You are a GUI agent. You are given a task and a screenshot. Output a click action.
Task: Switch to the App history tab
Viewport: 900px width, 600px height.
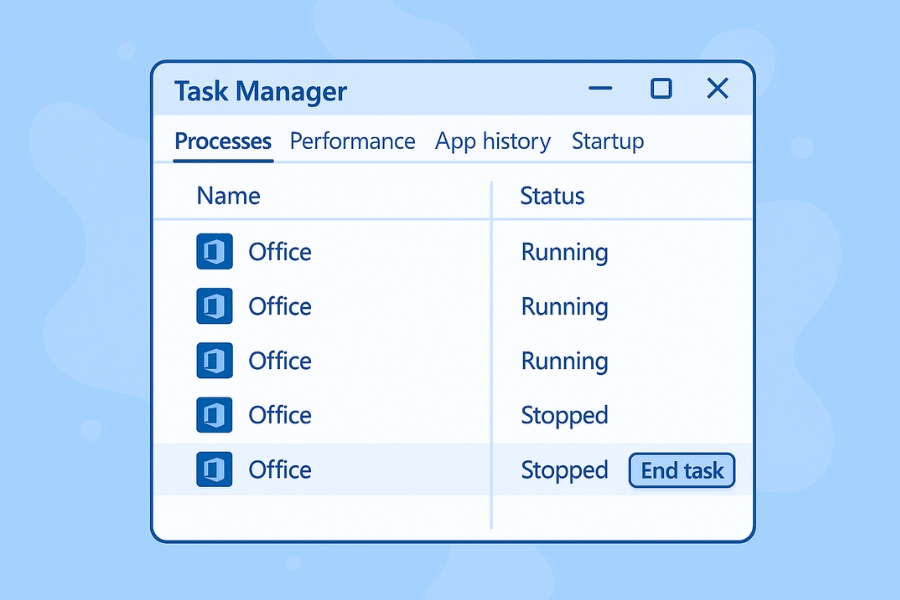pos(492,141)
